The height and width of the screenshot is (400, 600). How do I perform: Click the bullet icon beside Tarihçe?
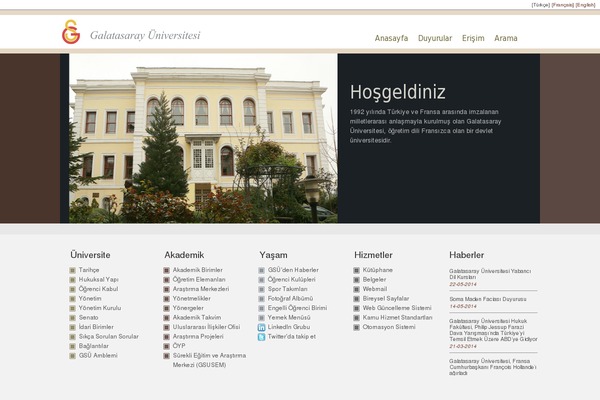(72, 270)
